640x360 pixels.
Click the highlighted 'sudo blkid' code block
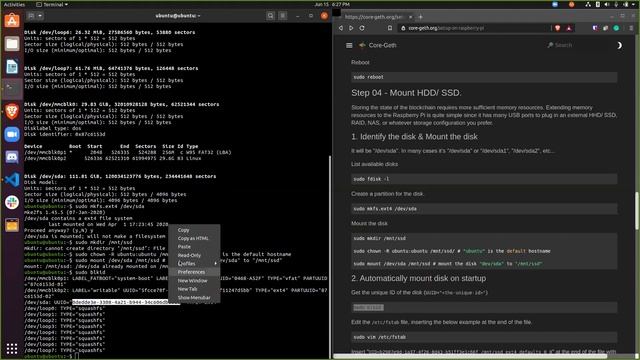point(484,307)
